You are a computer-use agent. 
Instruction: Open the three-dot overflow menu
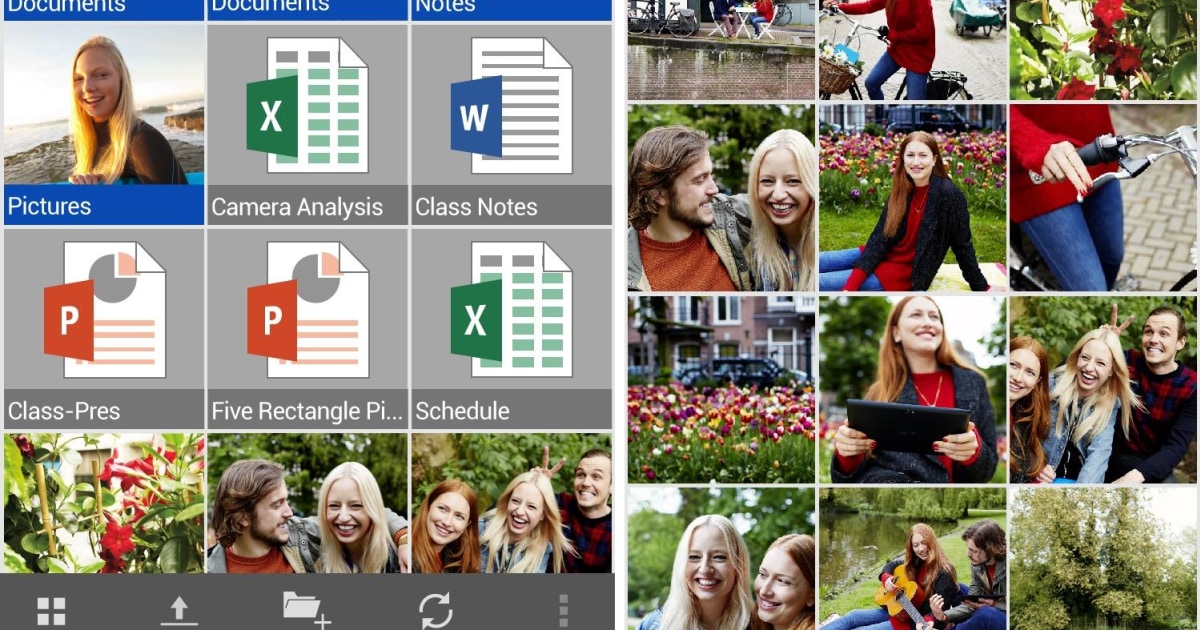point(562,608)
